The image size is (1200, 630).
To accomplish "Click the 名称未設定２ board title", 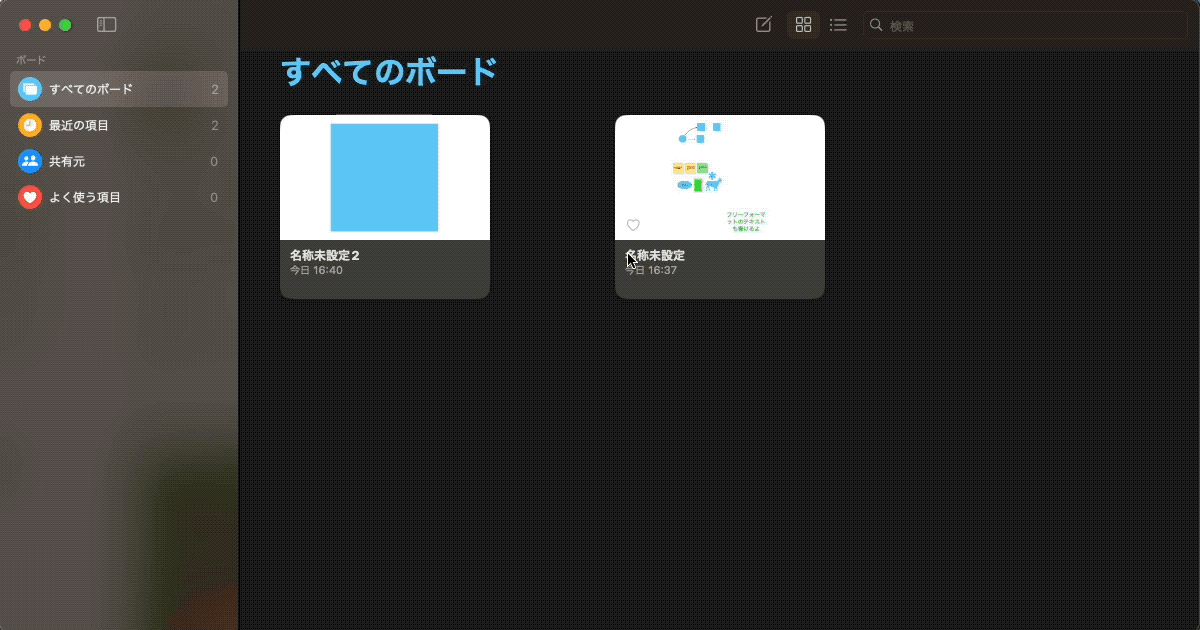I will pyautogui.click(x=325, y=255).
